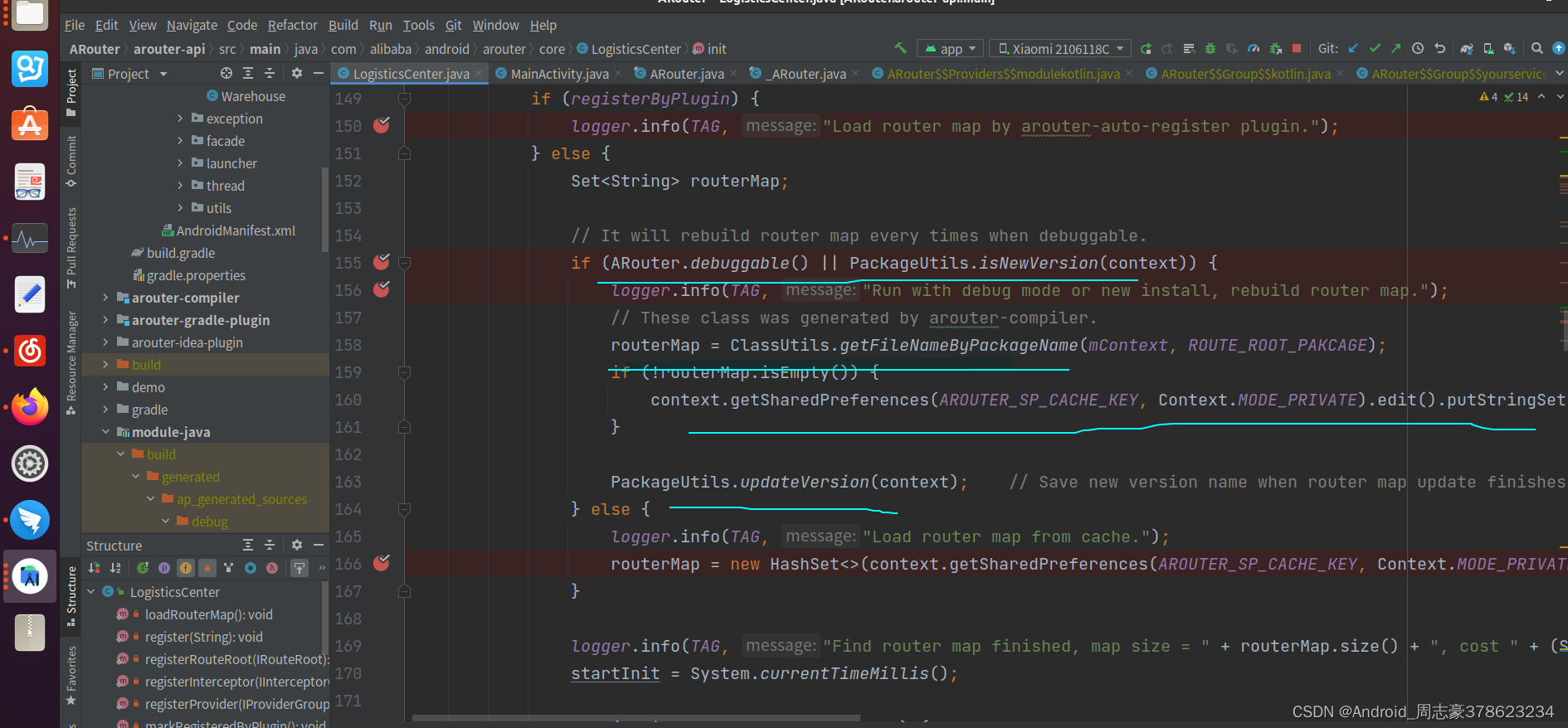Expand the demo folder
Image resolution: width=1568 pixels, height=728 pixels.
pyautogui.click(x=105, y=387)
